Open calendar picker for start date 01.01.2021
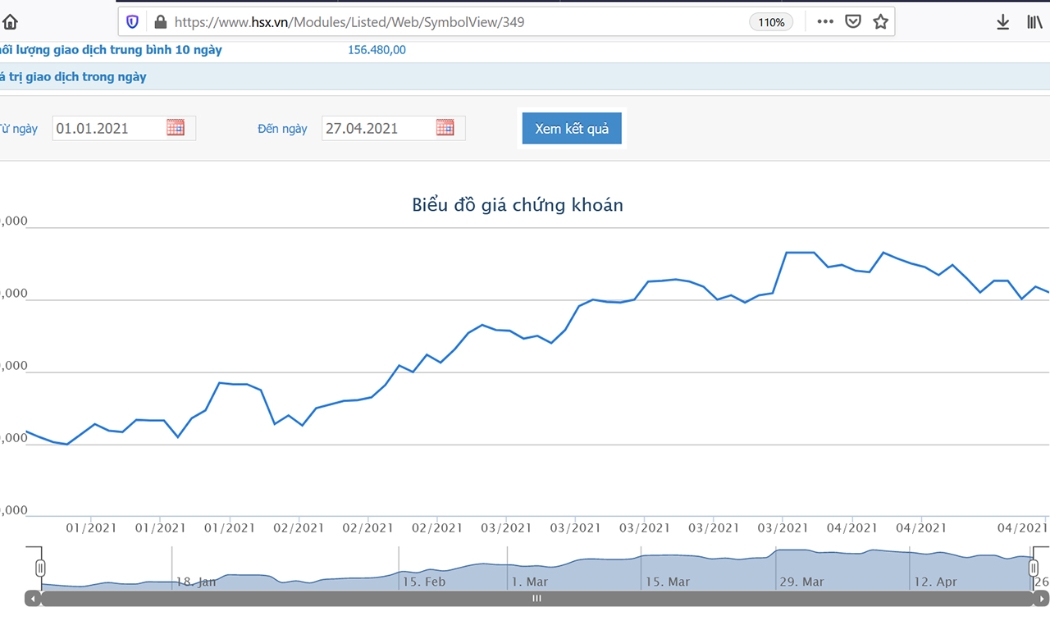The image size is (1050, 630). coord(175,127)
